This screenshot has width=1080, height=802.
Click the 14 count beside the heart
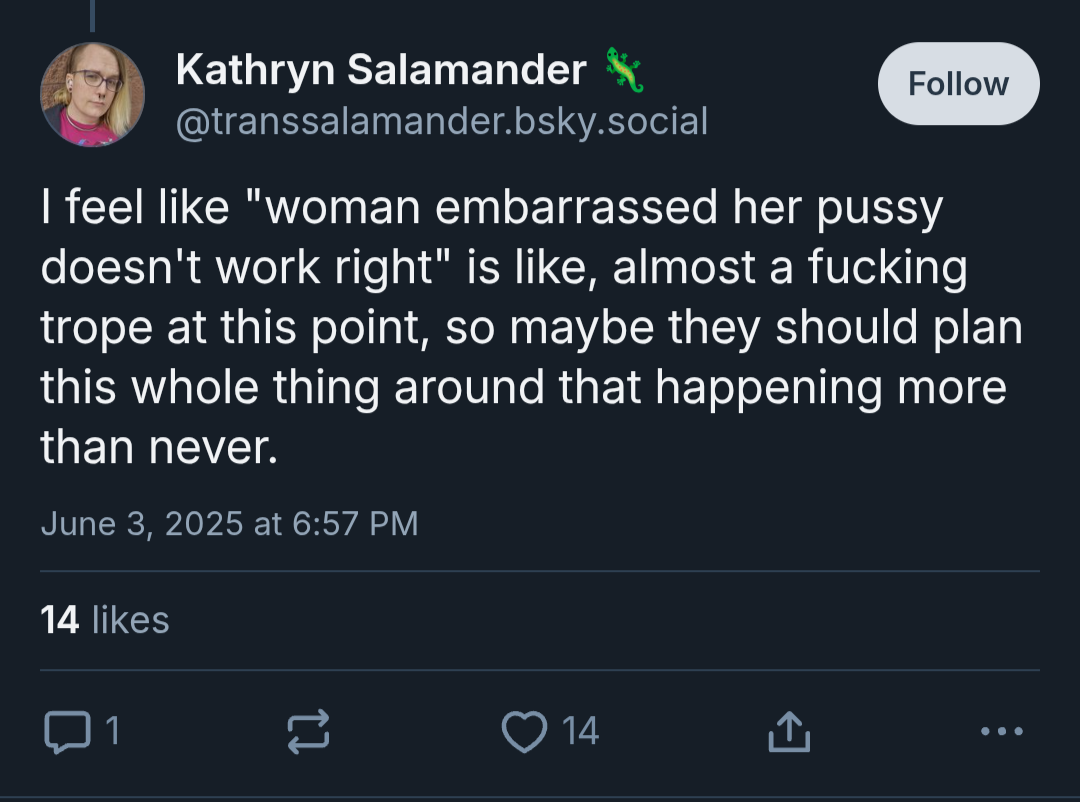pos(580,731)
